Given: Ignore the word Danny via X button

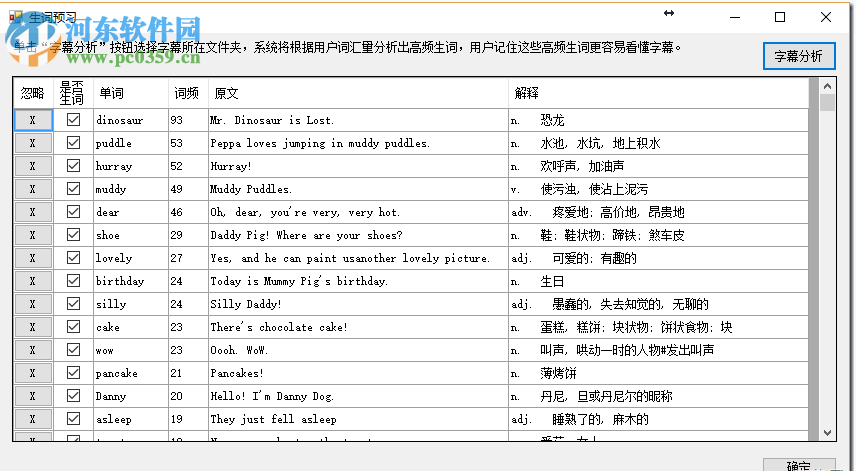Looking at the screenshot, I should pyautogui.click(x=33, y=396).
